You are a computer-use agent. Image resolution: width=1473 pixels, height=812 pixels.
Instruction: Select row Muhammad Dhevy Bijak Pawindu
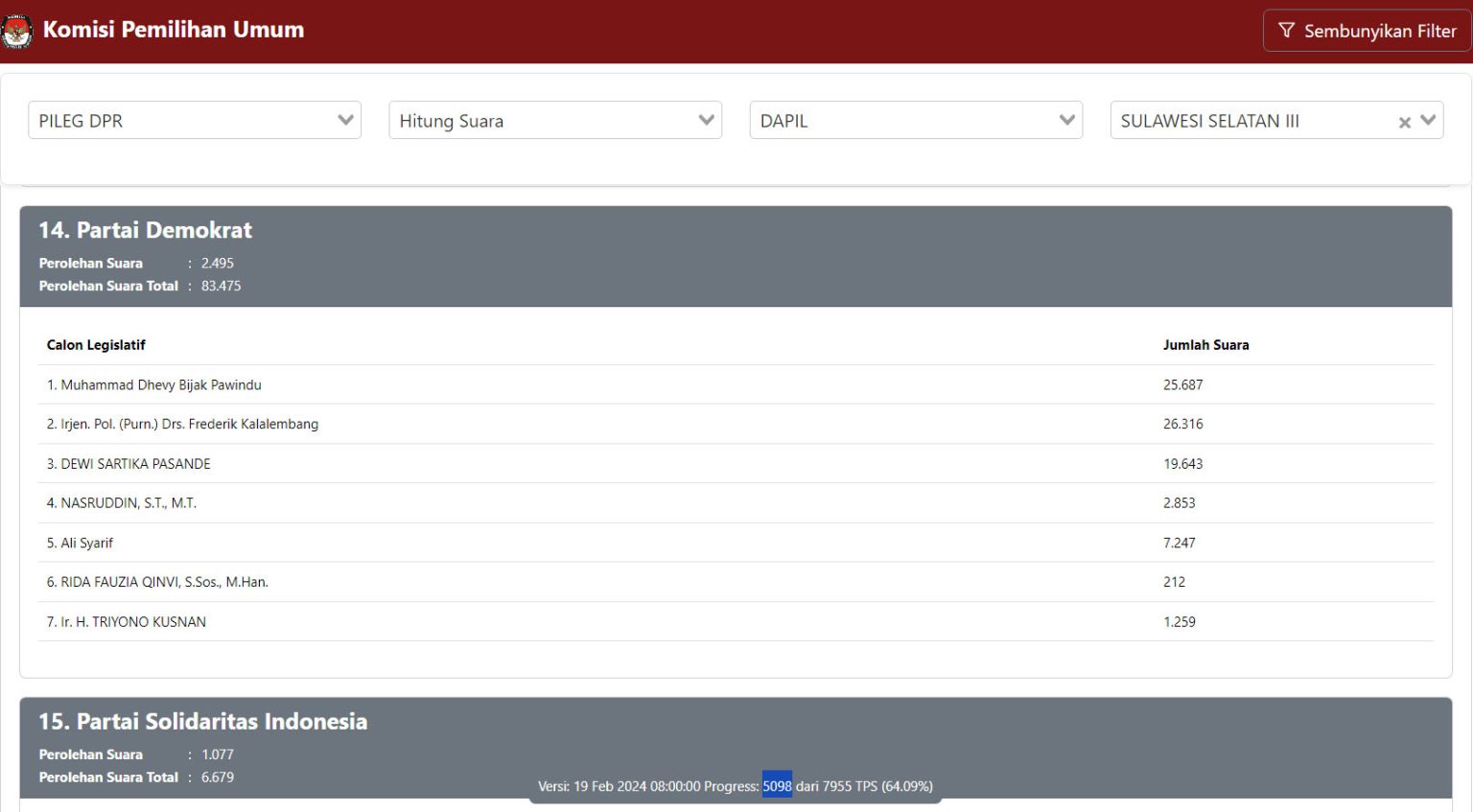coord(736,384)
